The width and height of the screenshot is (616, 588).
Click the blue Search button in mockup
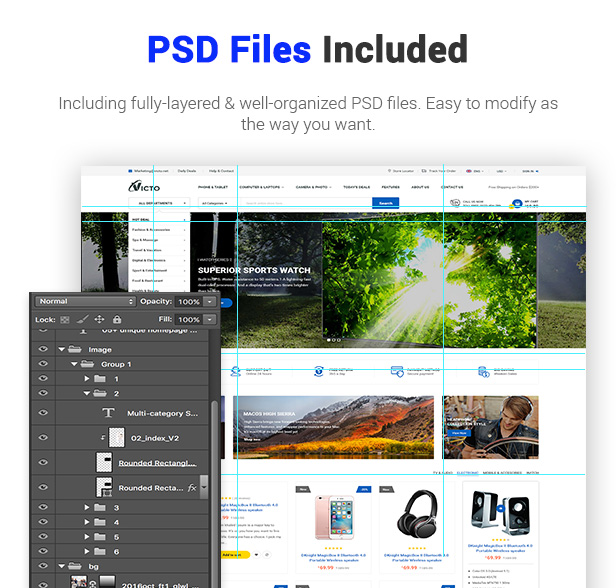click(x=385, y=203)
